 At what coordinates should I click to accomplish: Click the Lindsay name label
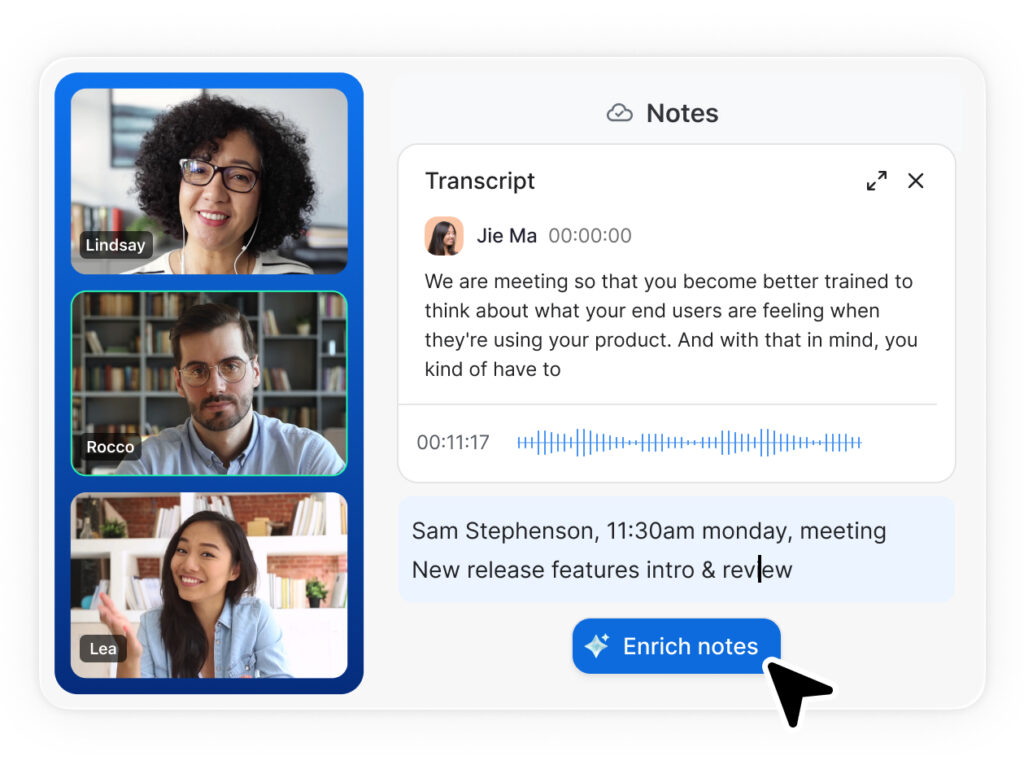coord(115,245)
